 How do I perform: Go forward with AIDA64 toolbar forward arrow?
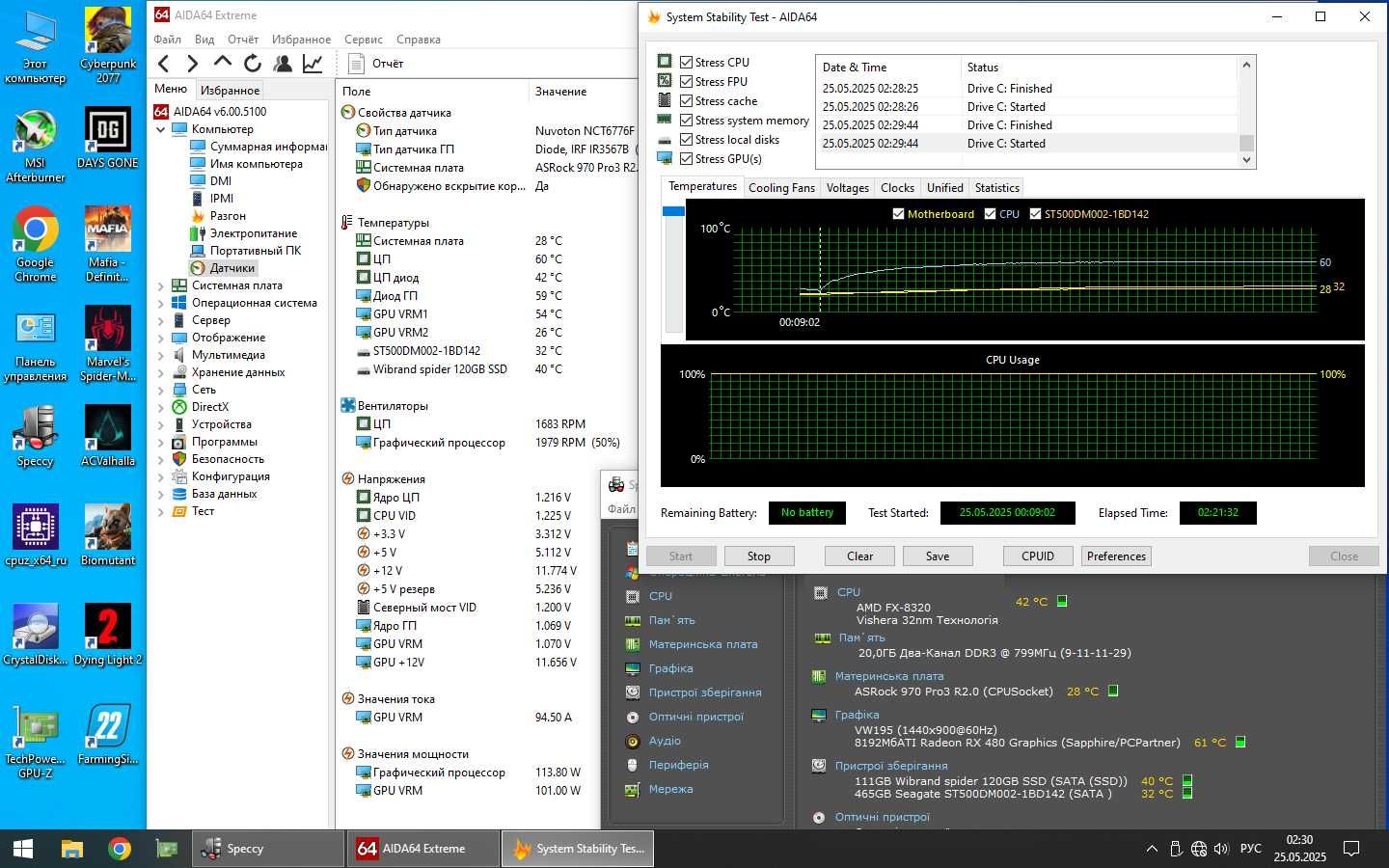pos(193,64)
